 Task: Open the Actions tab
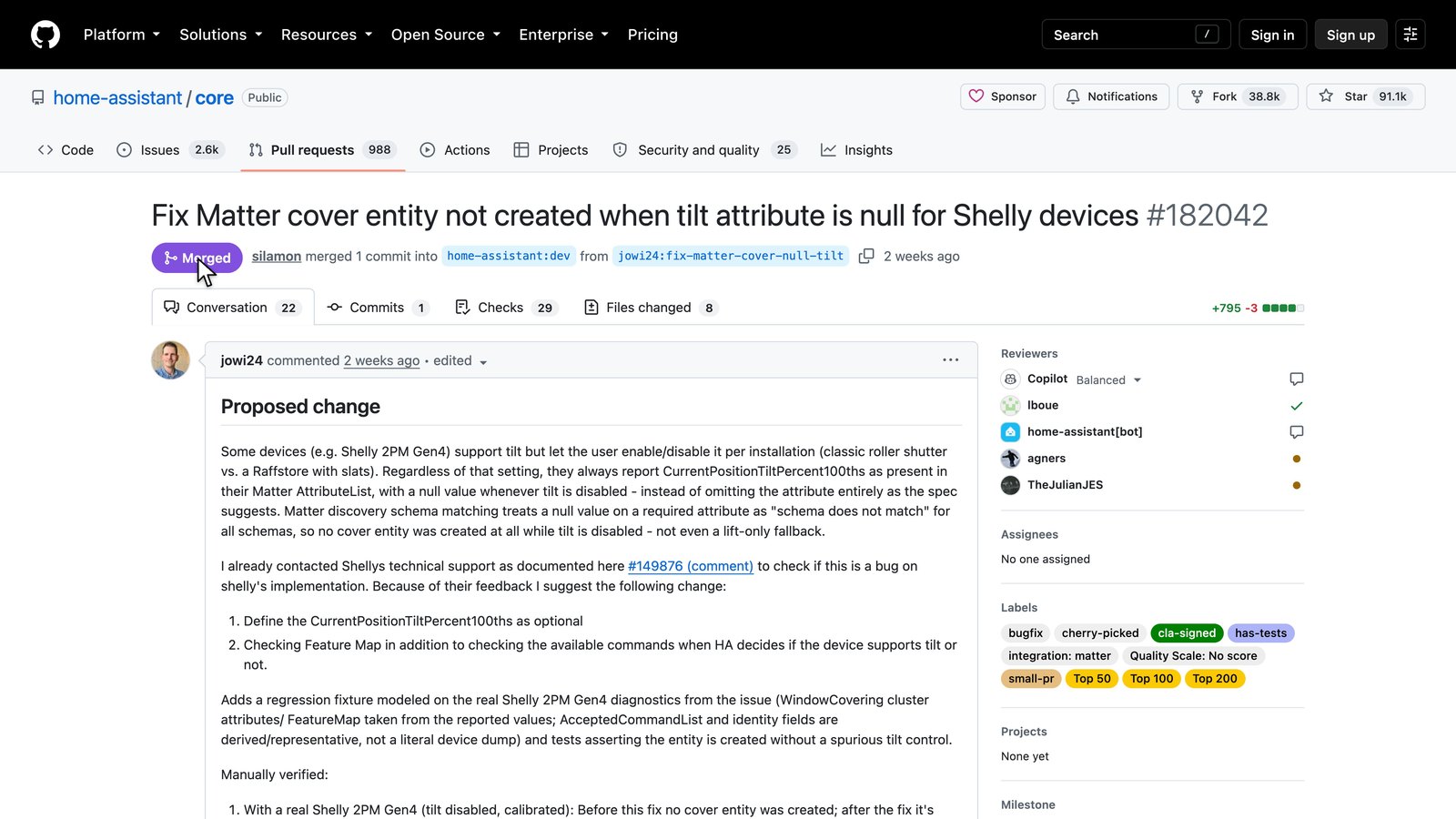(455, 150)
